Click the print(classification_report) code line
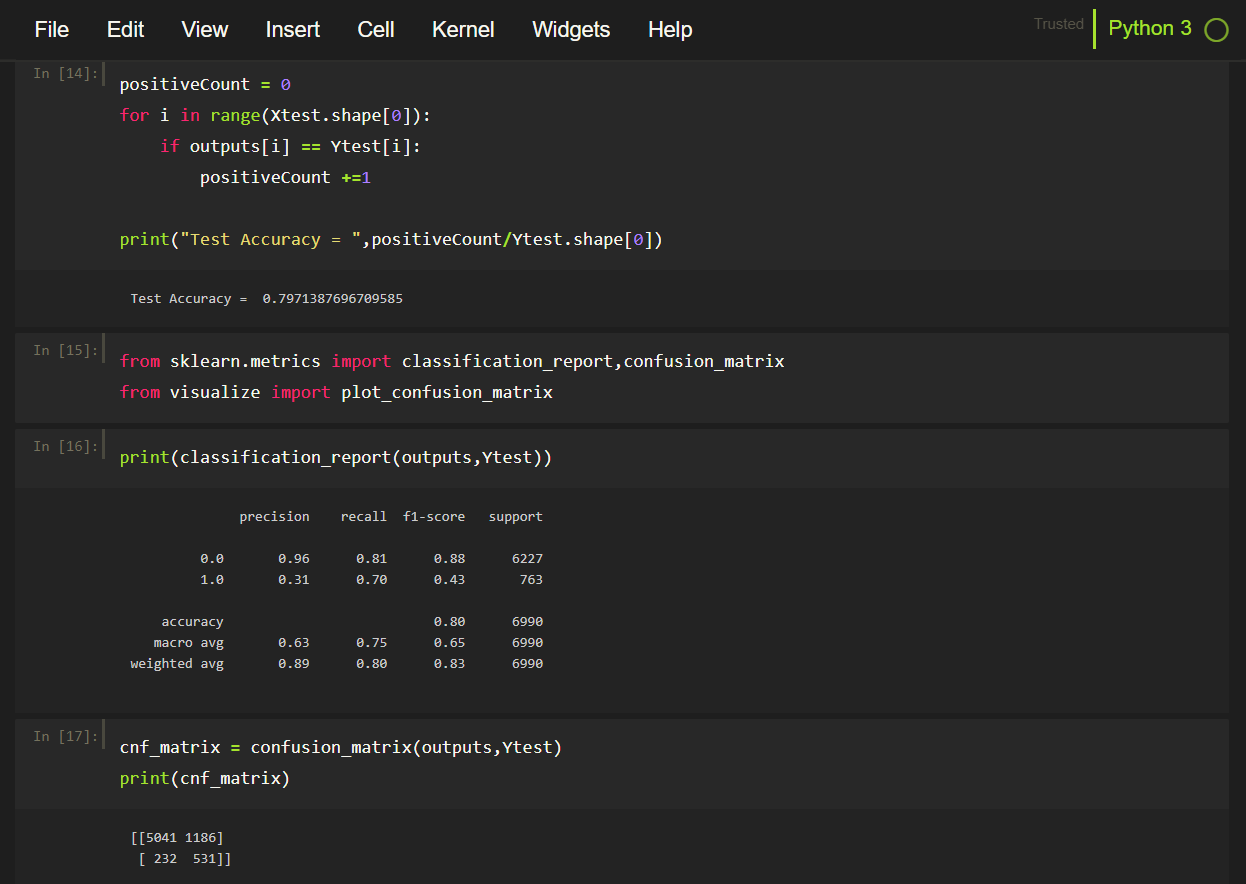Screen dimensions: 1246x884 point(336,457)
